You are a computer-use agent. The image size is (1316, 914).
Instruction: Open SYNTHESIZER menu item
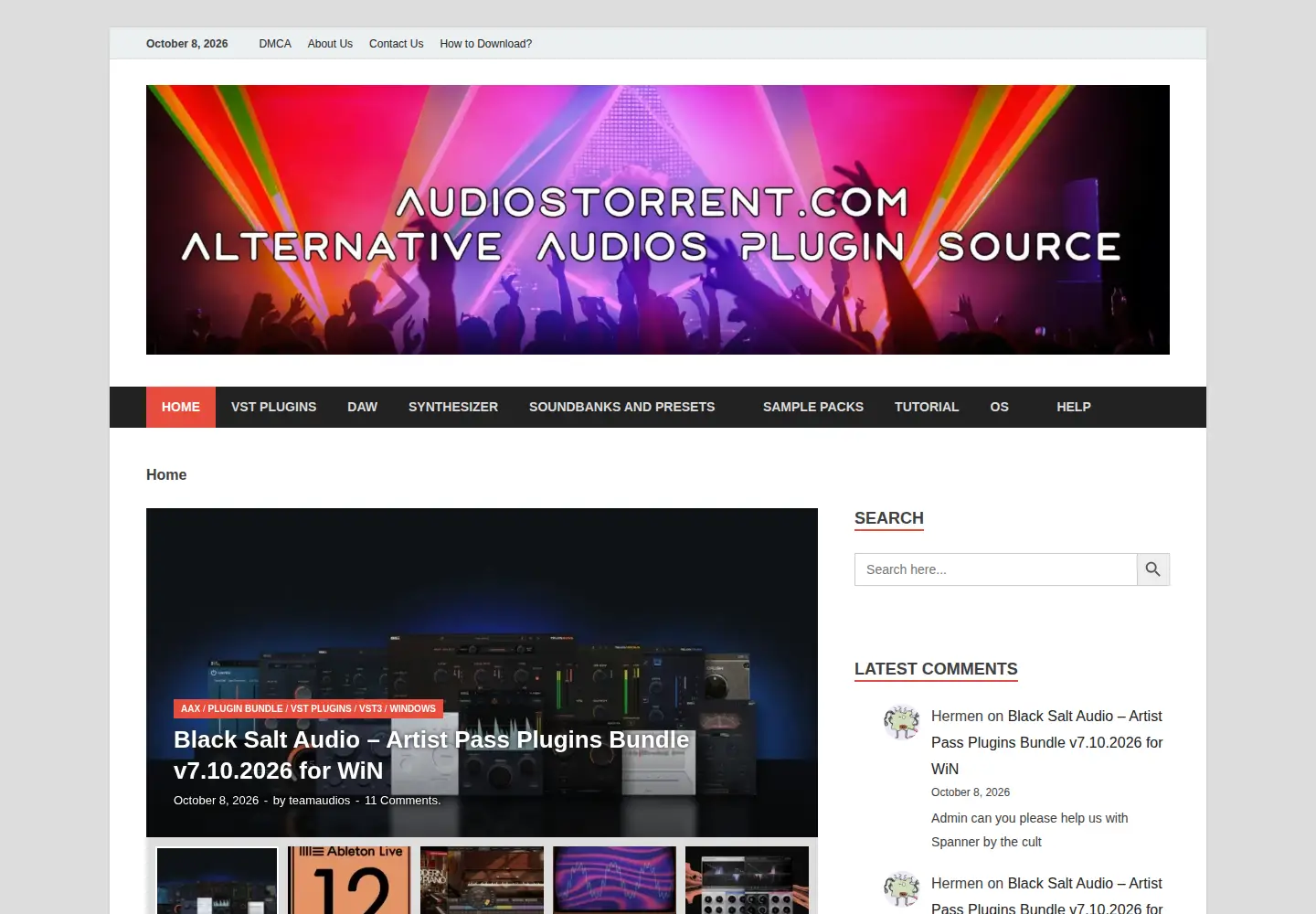[453, 407]
